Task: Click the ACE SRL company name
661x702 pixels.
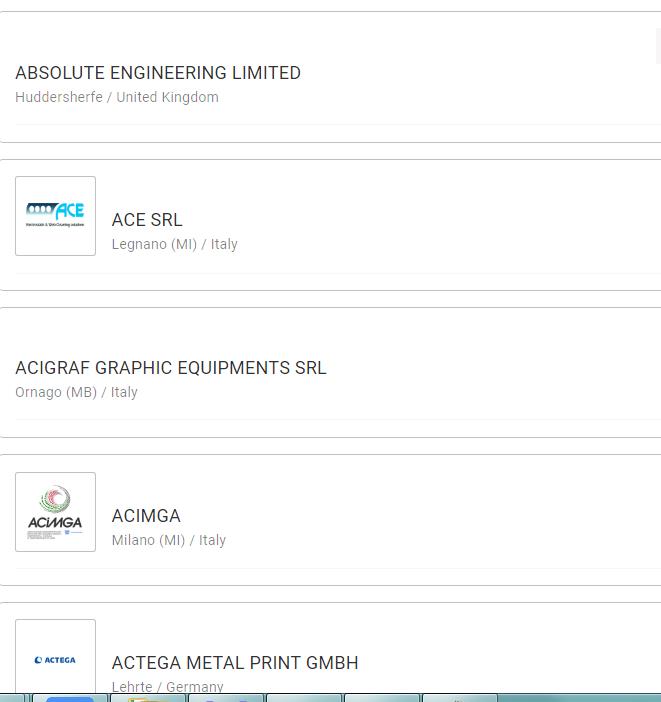Action: click(x=147, y=220)
